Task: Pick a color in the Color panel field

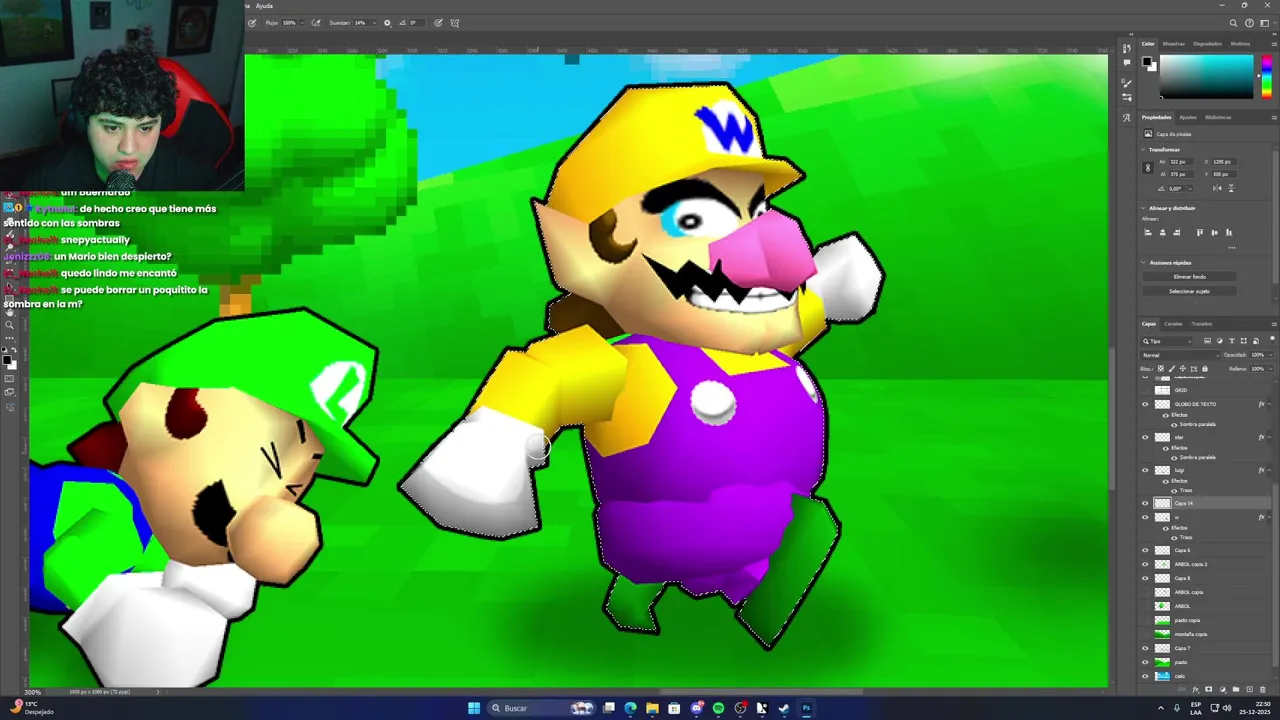Action: tap(1206, 76)
